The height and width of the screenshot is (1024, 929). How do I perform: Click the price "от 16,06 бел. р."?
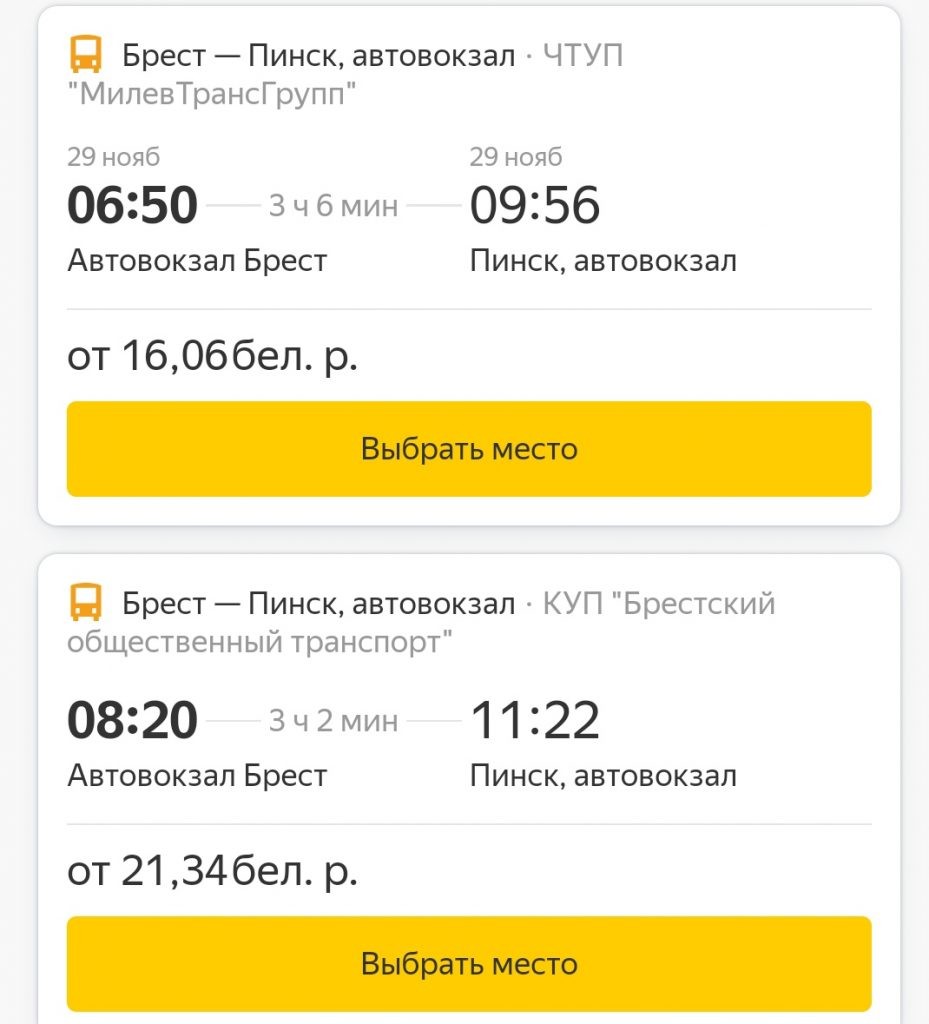(212, 355)
